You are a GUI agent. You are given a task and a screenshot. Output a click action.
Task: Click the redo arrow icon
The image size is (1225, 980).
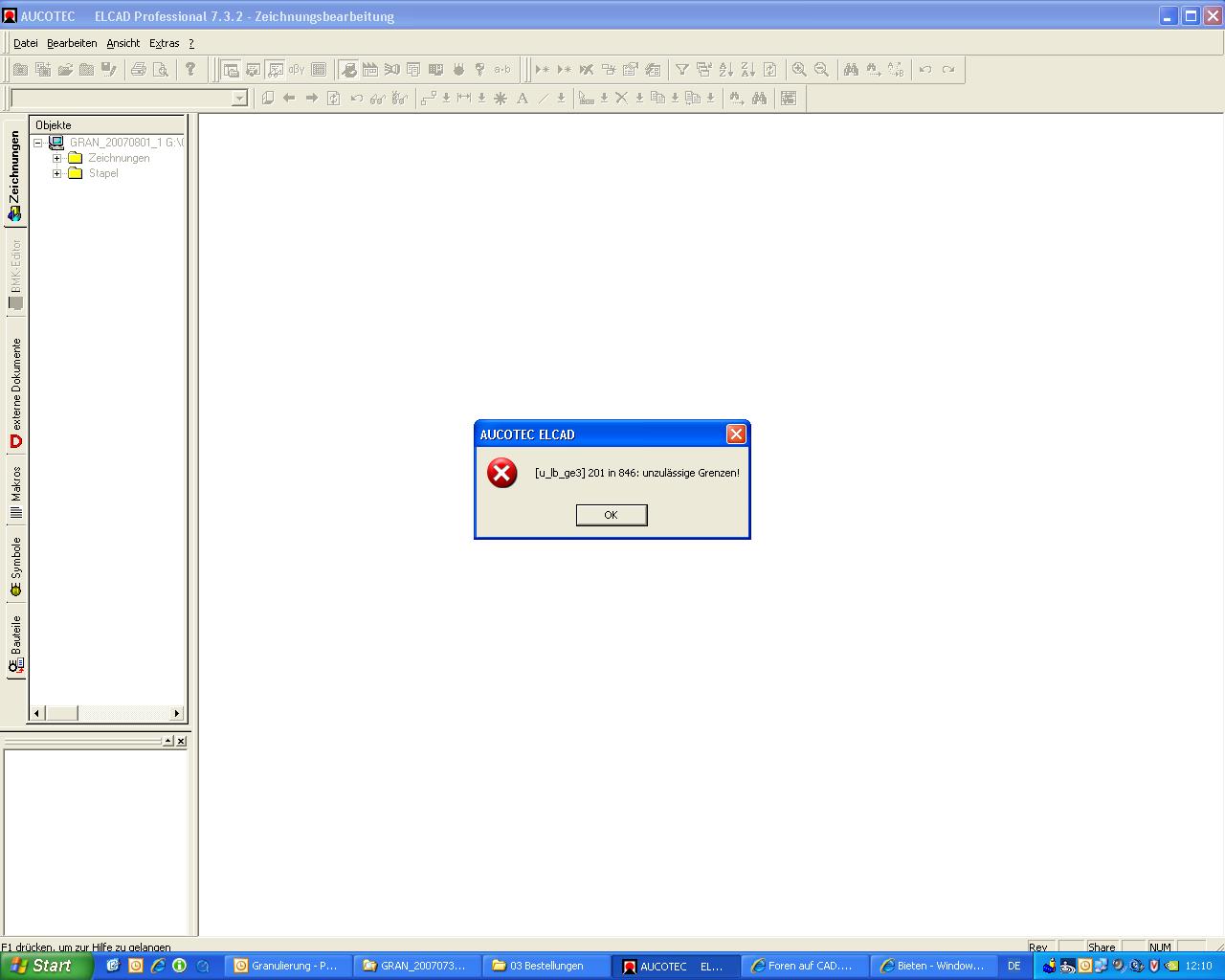(x=948, y=70)
